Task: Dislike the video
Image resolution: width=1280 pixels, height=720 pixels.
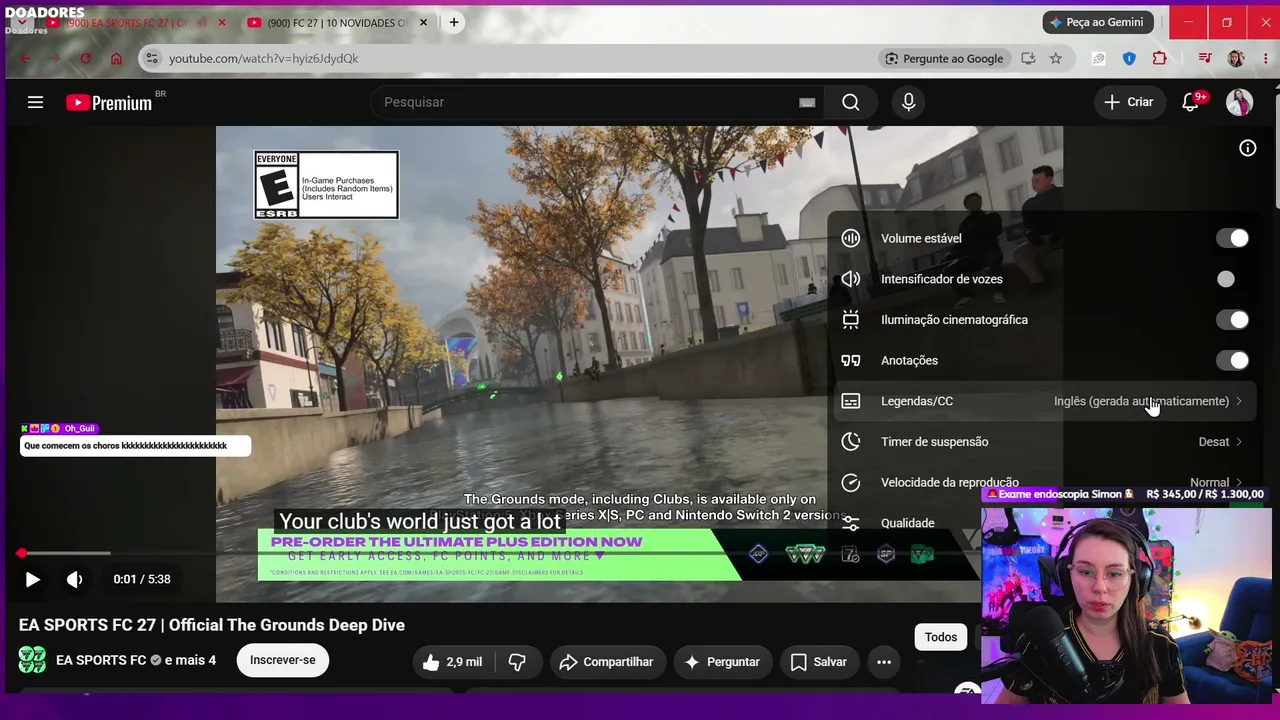Action: pos(517,662)
